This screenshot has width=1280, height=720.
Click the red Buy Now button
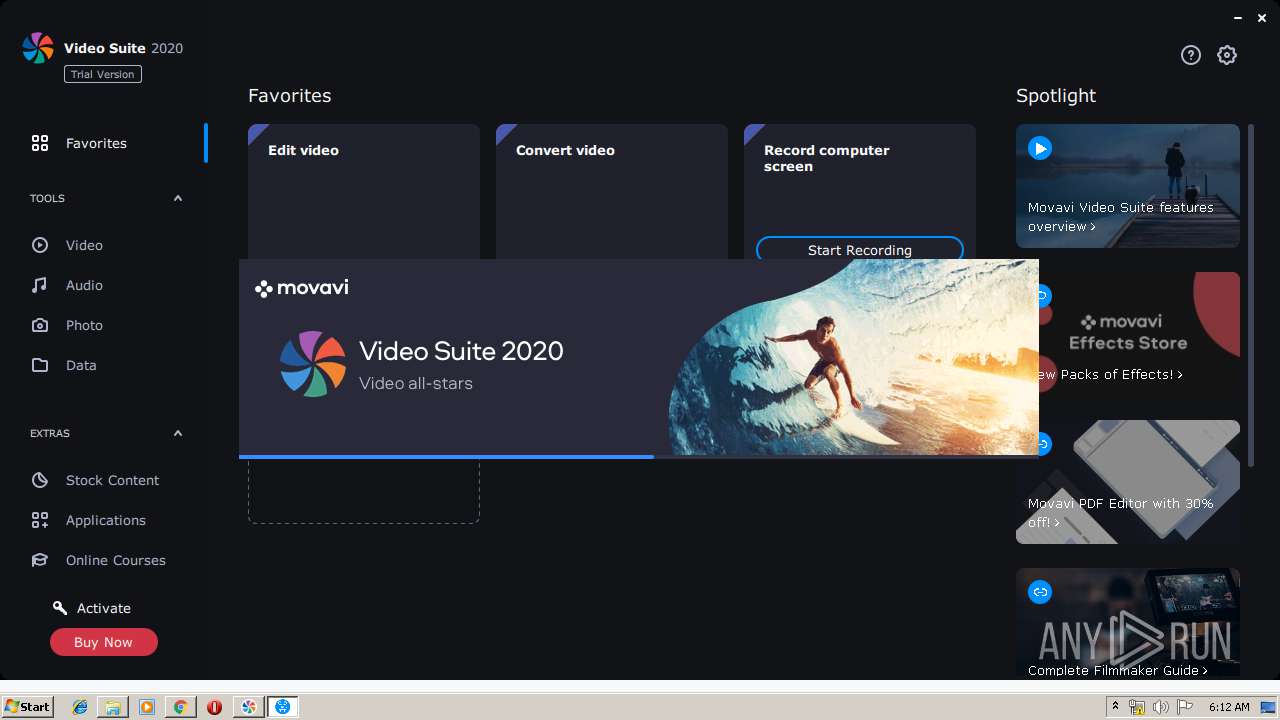(104, 642)
